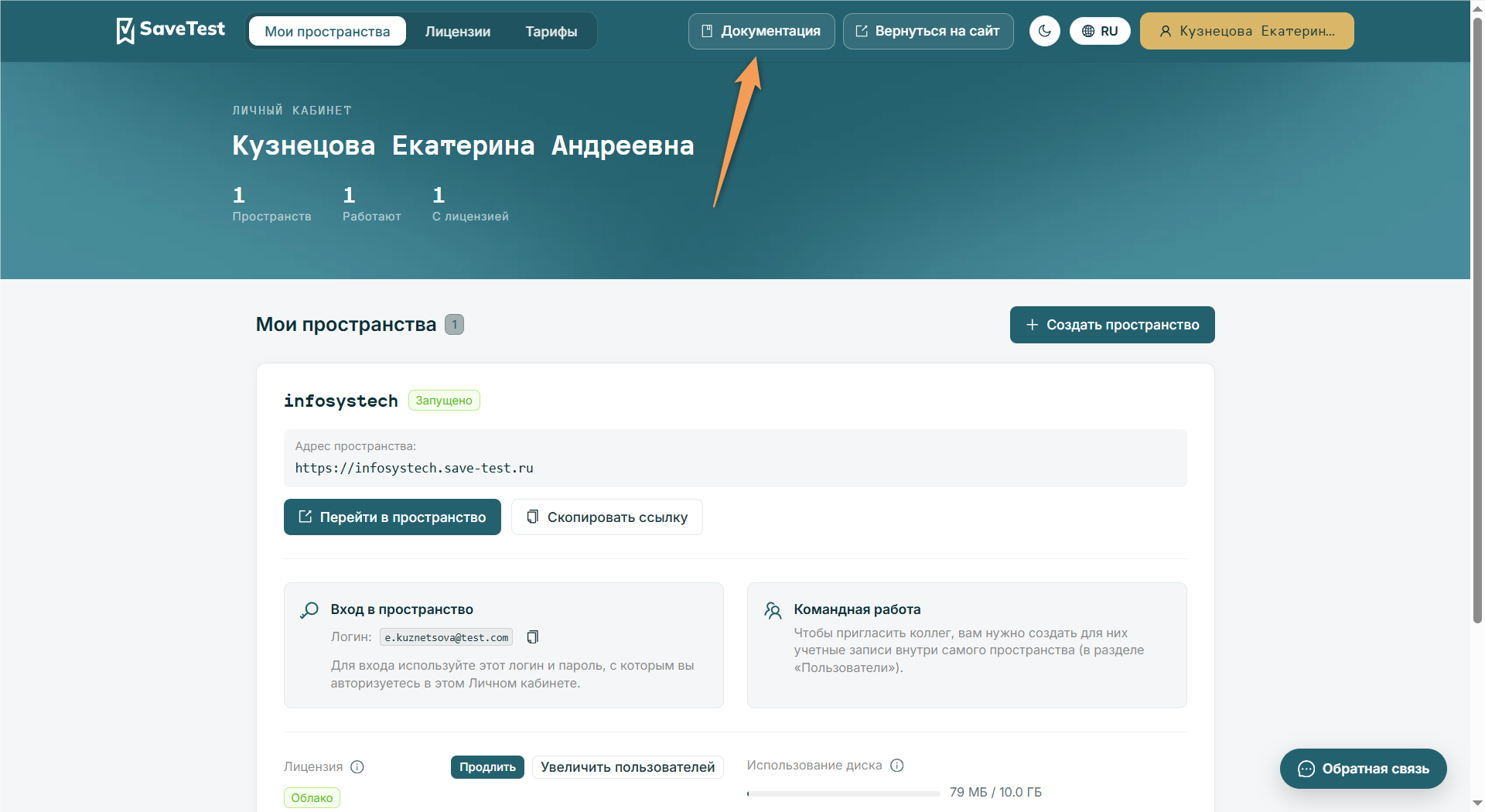Go to the Тарифы tab
This screenshot has height=812, width=1485.
(551, 31)
